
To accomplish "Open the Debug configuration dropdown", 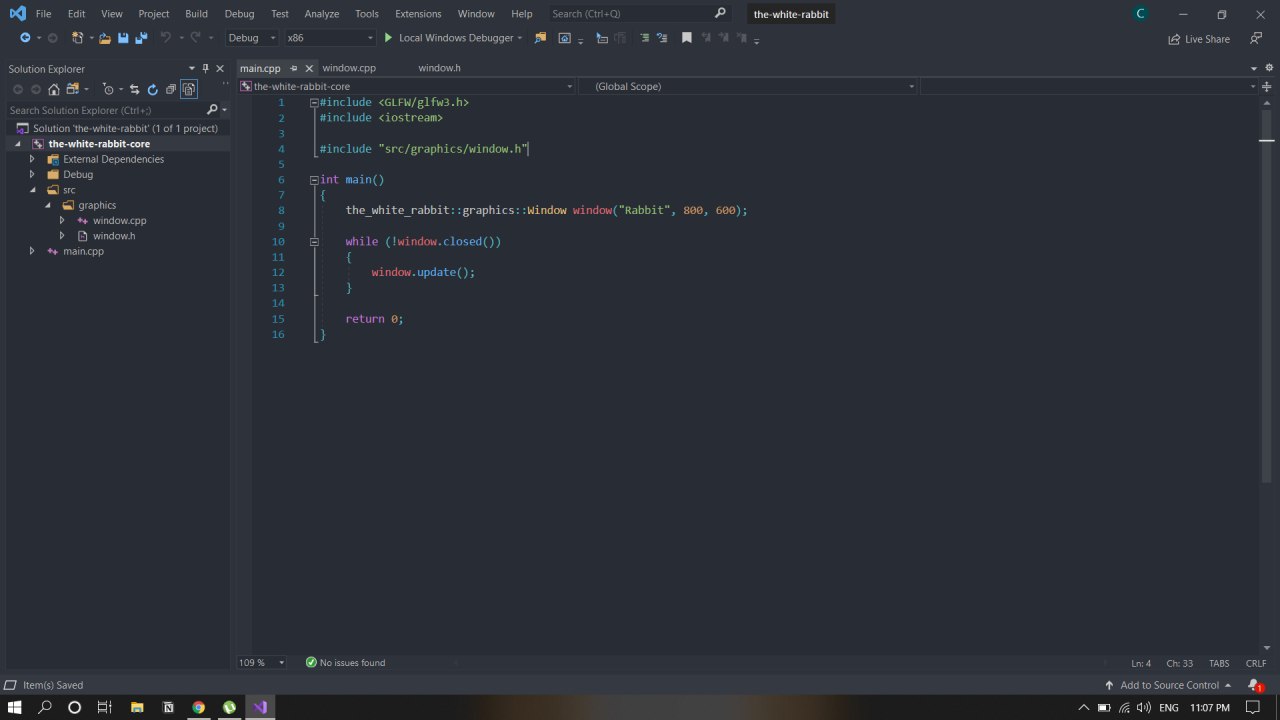I will point(252,38).
